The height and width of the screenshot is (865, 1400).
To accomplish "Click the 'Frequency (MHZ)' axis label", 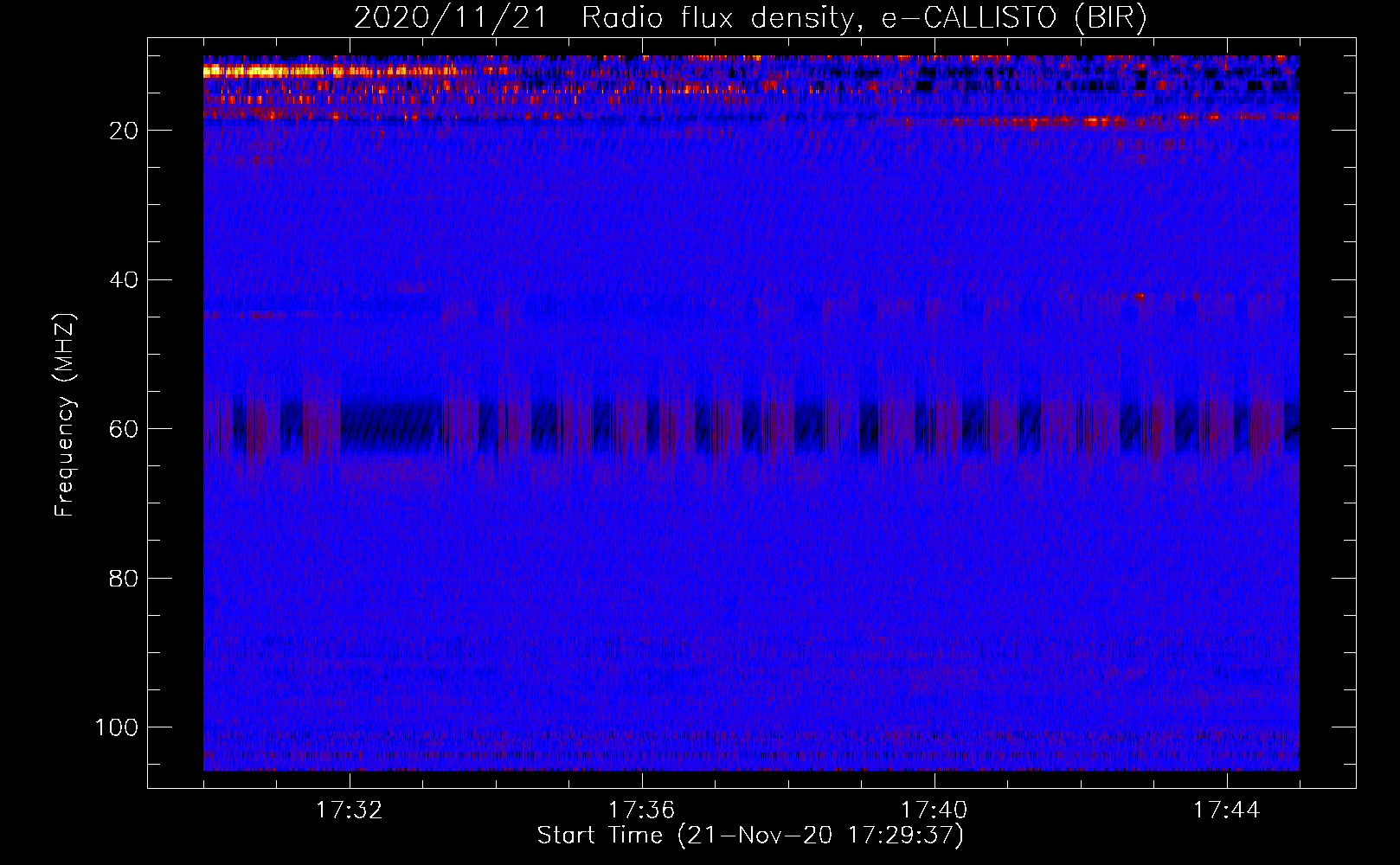I will click(x=65, y=415).
